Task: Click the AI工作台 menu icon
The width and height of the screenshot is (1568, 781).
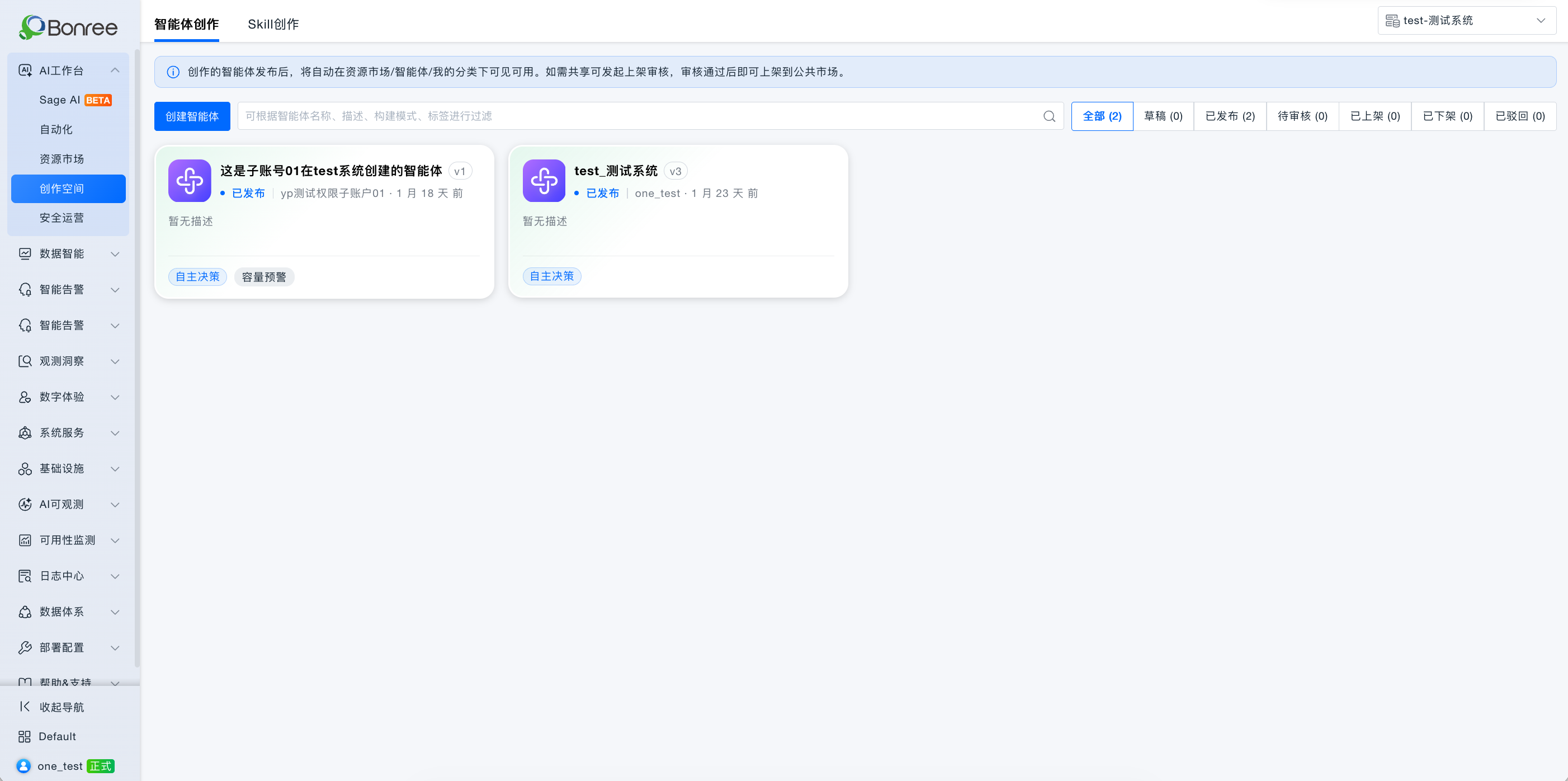Action: click(25, 70)
